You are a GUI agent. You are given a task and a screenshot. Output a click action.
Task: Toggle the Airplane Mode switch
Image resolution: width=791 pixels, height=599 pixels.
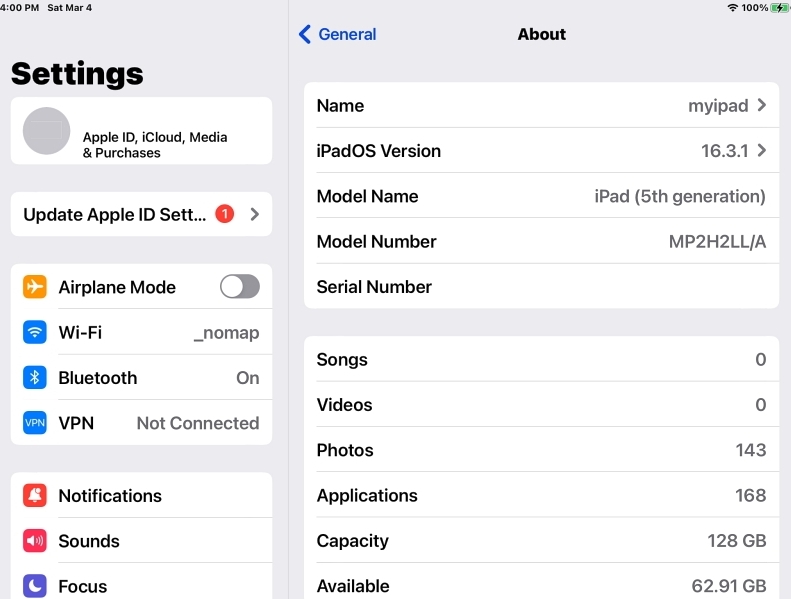point(240,287)
